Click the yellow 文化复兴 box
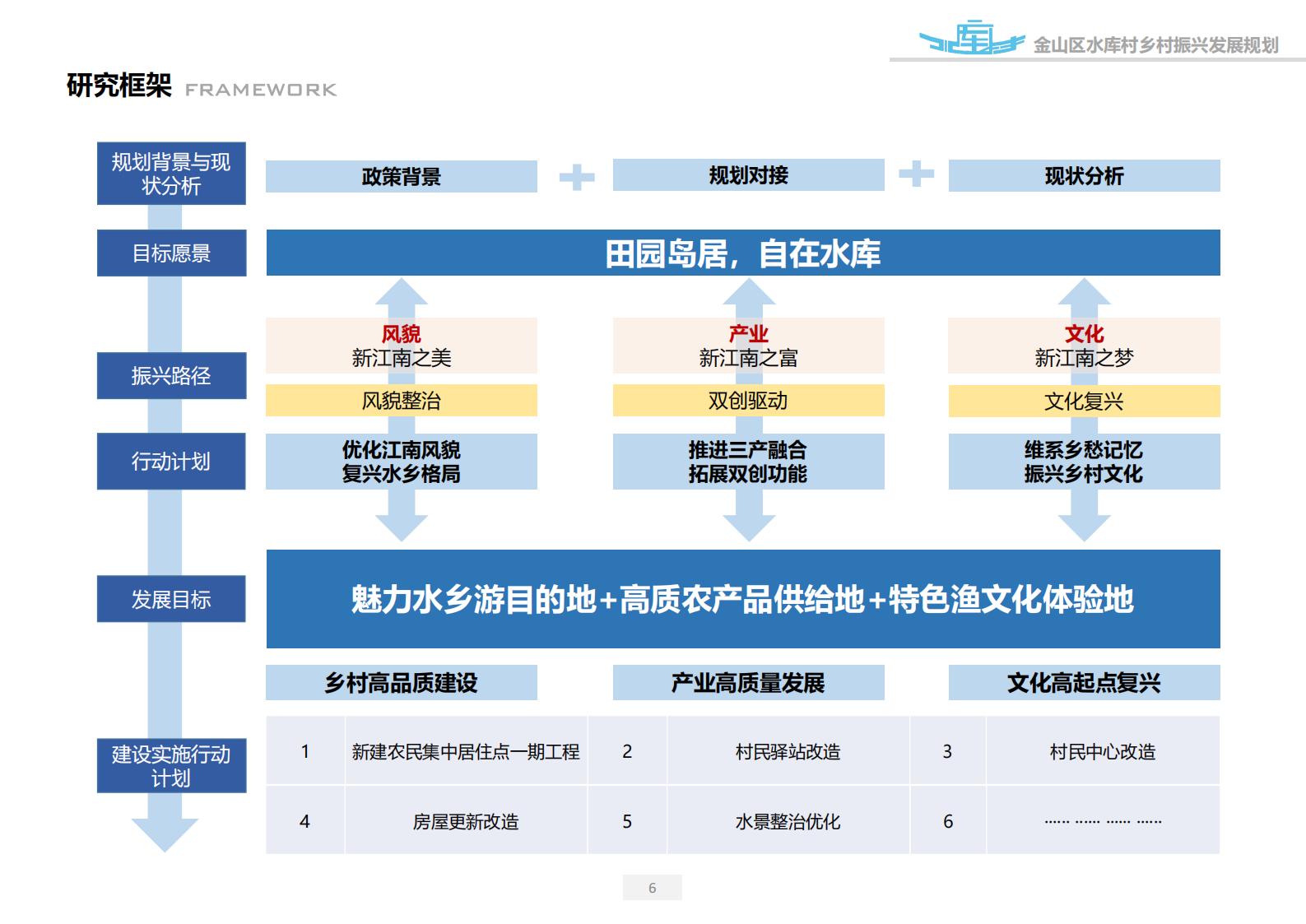The image size is (1306, 924). [1084, 401]
